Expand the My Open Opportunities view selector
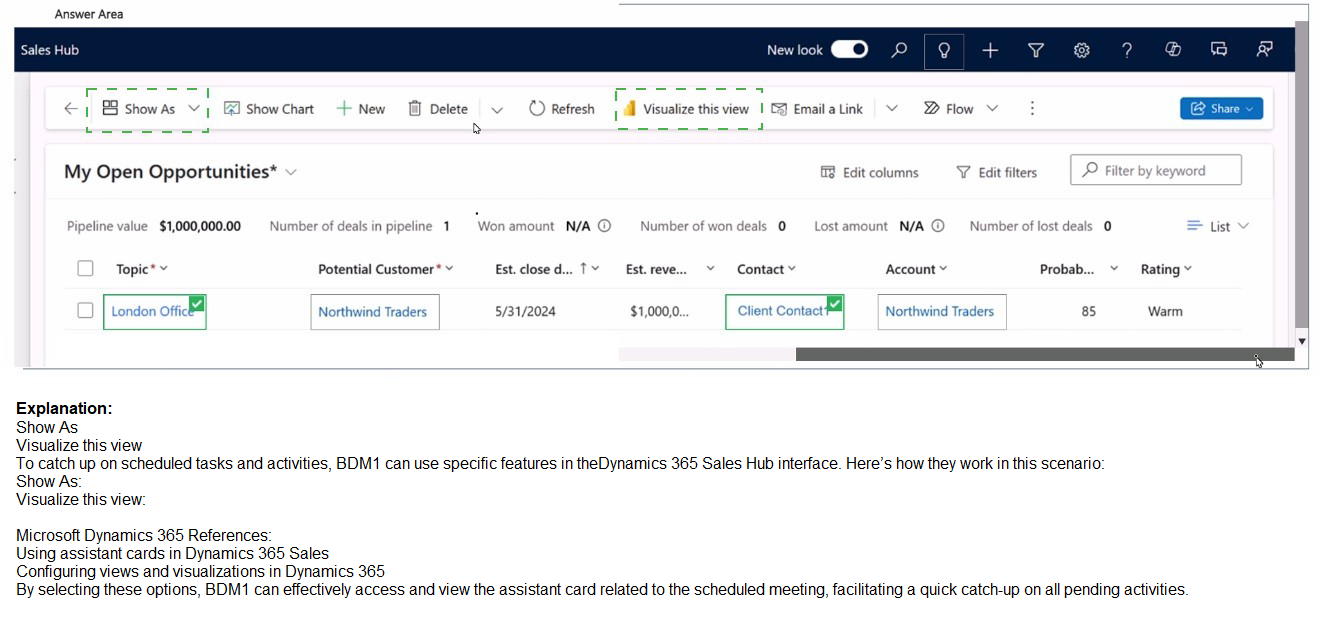This screenshot has height=620, width=1322. tap(291, 172)
